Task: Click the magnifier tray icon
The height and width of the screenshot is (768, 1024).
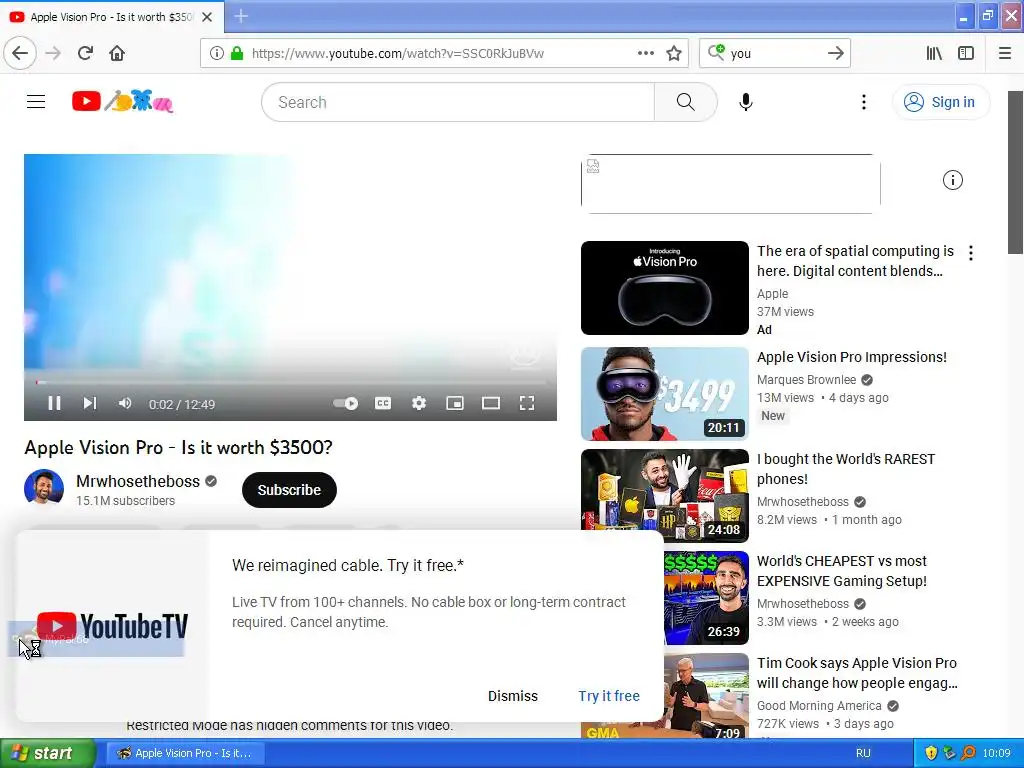Action: tap(968, 754)
